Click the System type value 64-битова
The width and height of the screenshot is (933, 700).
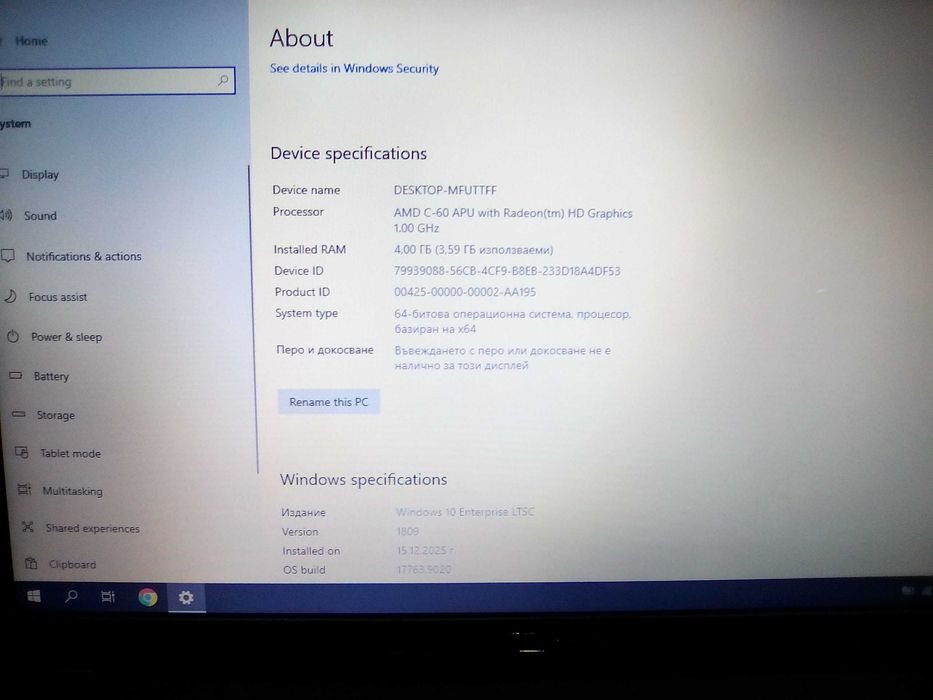coord(512,321)
